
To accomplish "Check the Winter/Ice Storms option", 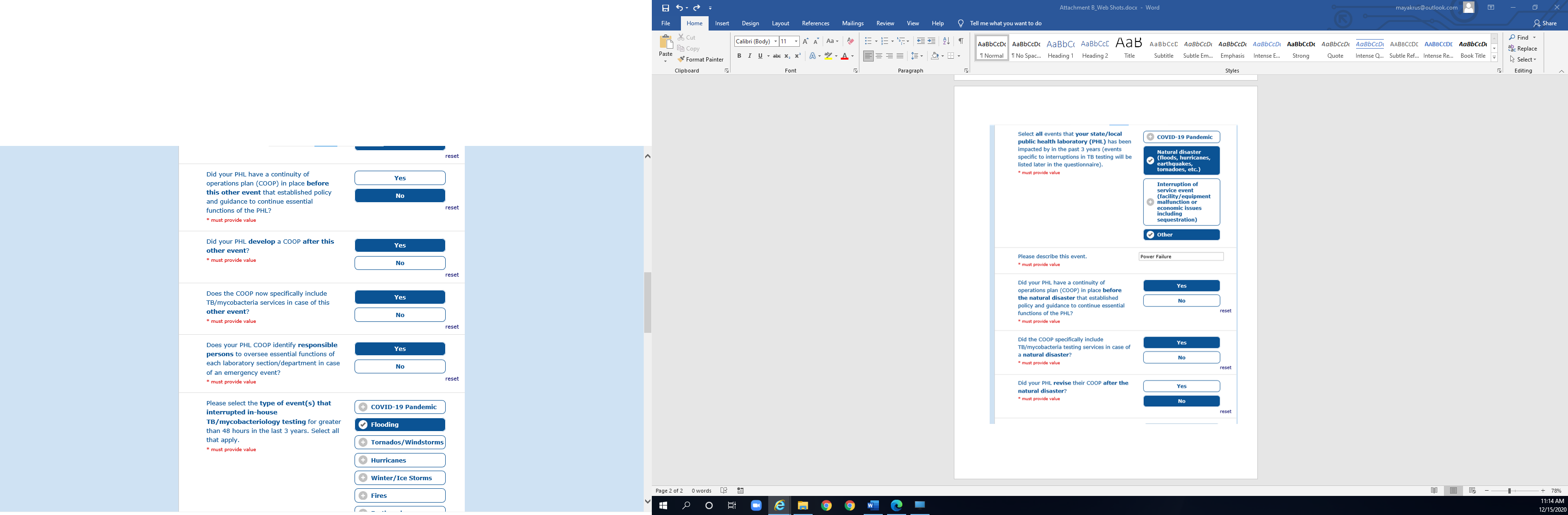I will coord(400,478).
